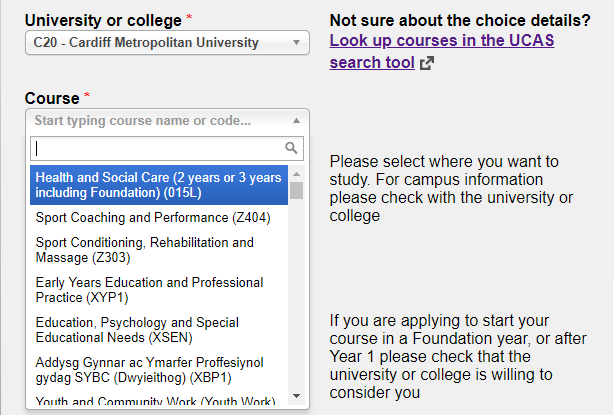Click the course list scroll down arrow

coord(296,397)
